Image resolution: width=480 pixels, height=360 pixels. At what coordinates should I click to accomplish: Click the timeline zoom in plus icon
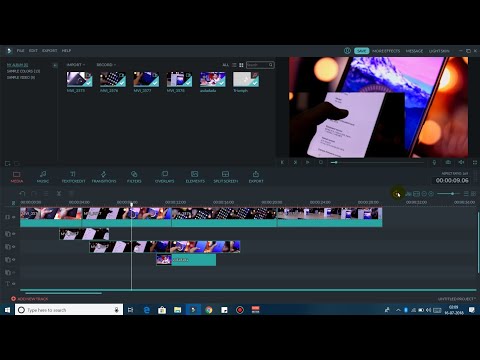click(x=431, y=194)
